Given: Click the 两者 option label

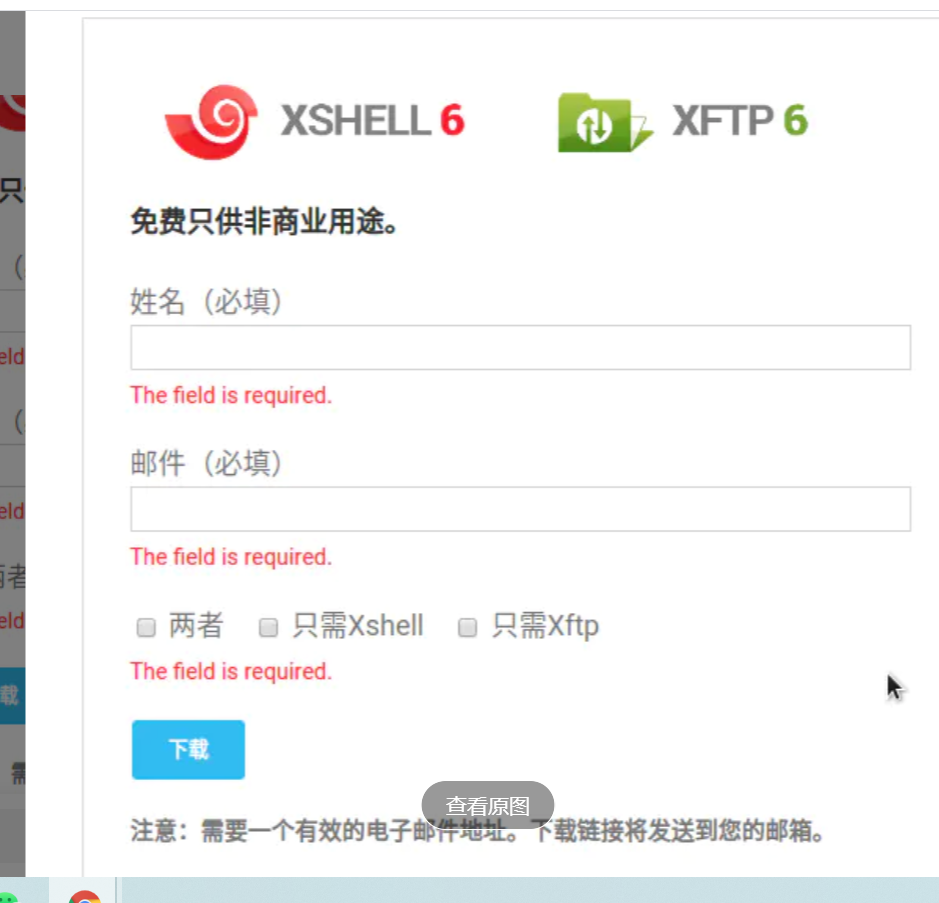Looking at the screenshot, I should (x=196, y=626).
